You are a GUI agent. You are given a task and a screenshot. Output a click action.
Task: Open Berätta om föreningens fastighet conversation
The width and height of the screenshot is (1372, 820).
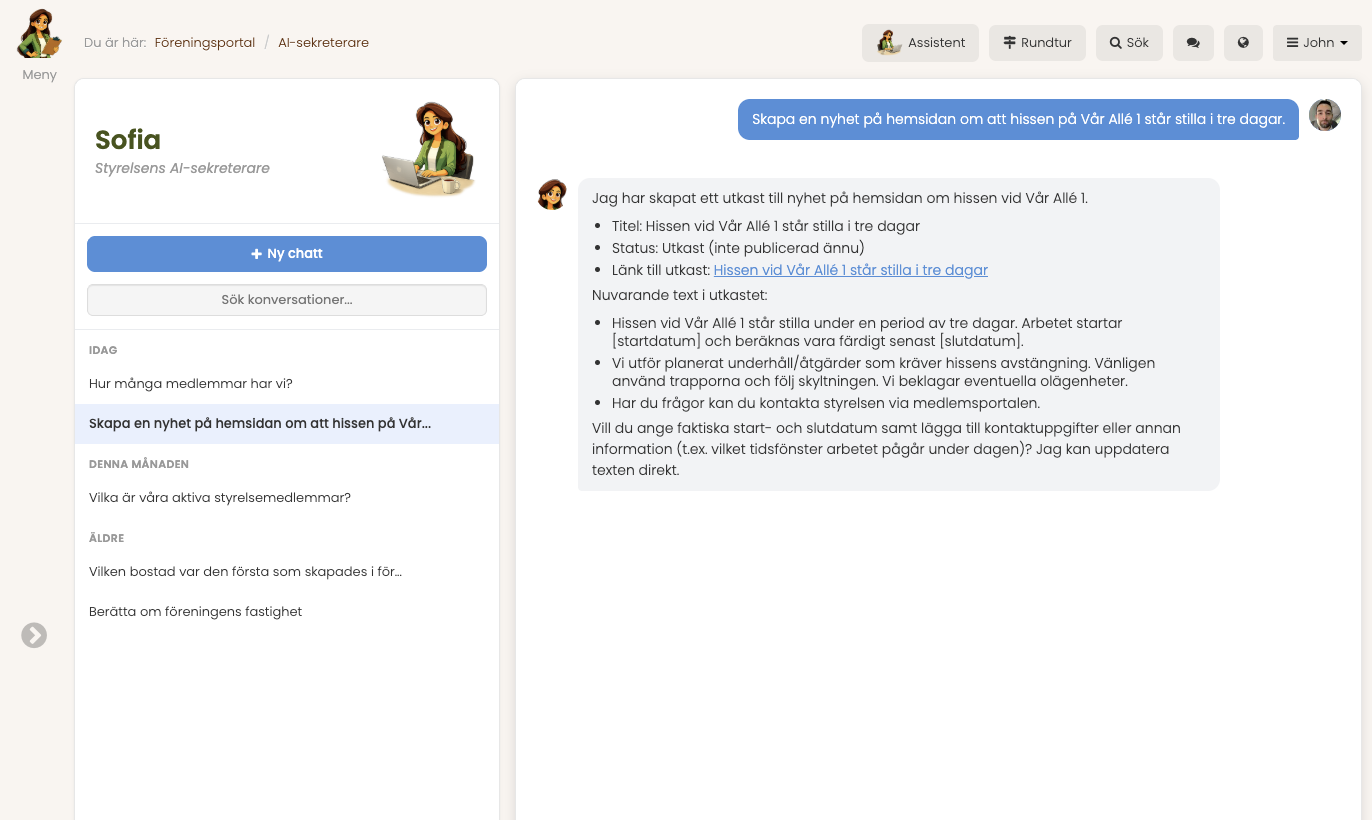[196, 612]
